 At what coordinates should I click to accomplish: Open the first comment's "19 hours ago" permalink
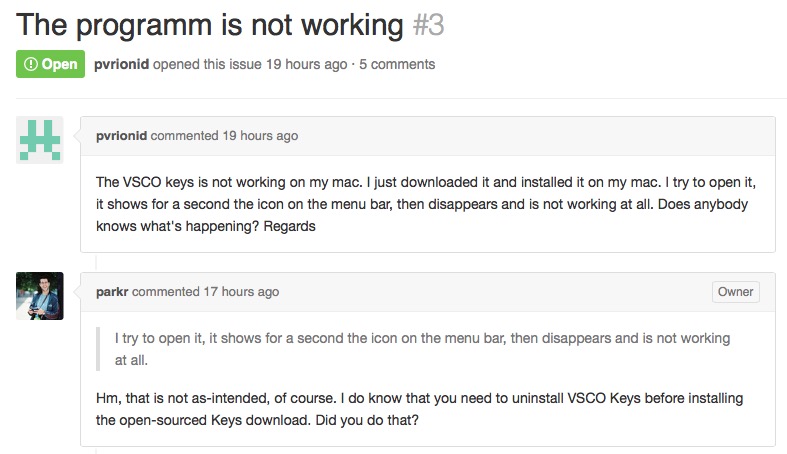pyautogui.click(x=260, y=135)
